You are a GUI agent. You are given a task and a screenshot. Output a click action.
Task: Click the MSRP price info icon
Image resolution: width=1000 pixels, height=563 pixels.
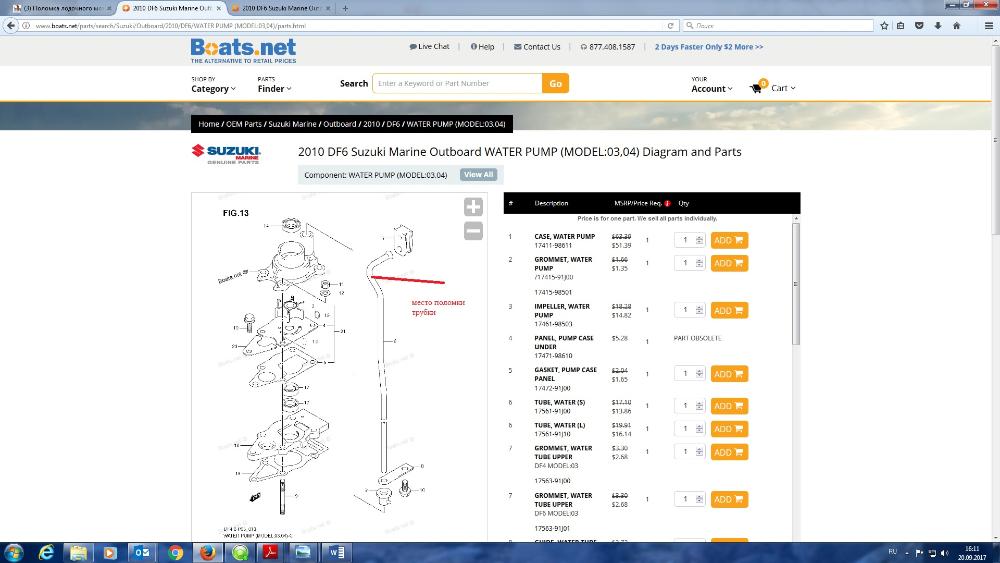click(x=667, y=203)
